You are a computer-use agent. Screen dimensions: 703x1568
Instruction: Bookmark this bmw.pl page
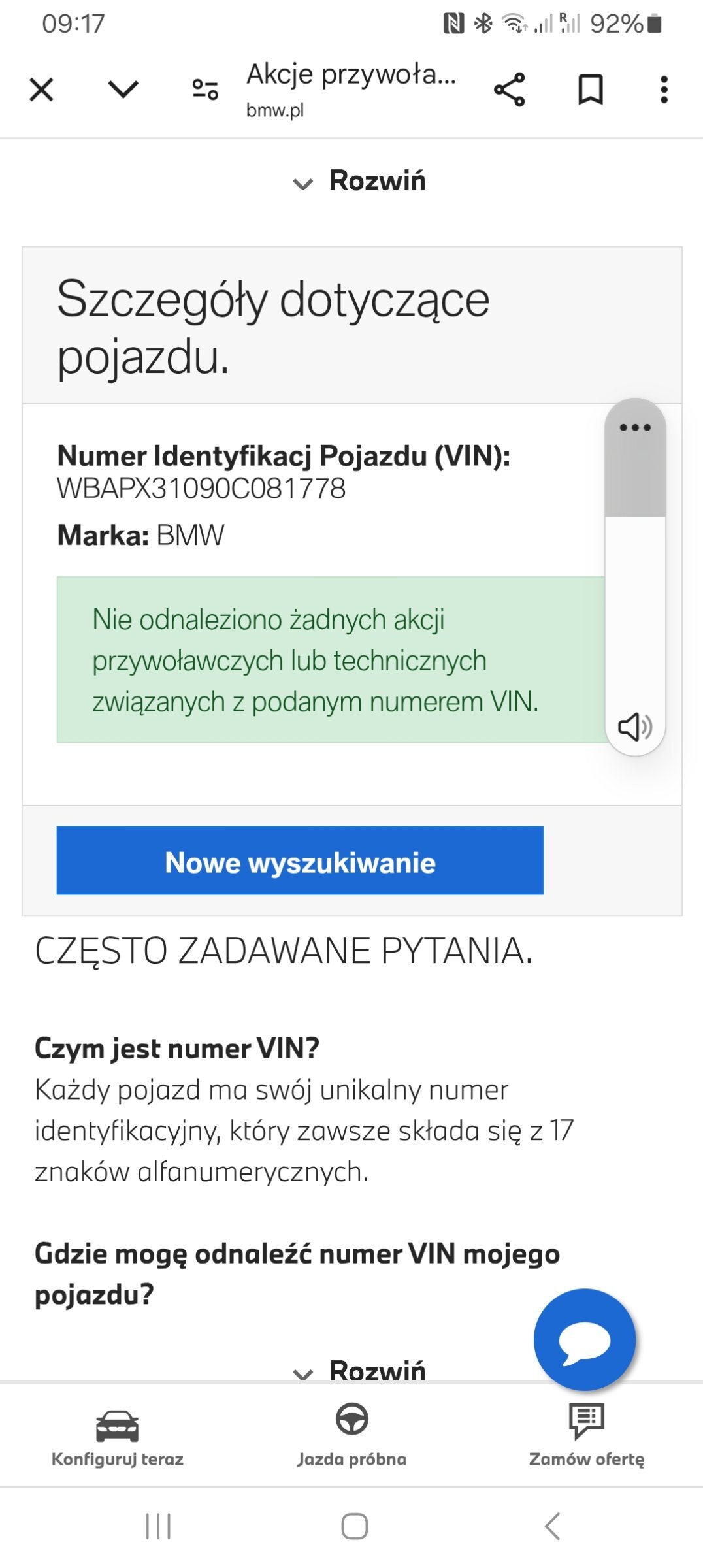click(591, 90)
